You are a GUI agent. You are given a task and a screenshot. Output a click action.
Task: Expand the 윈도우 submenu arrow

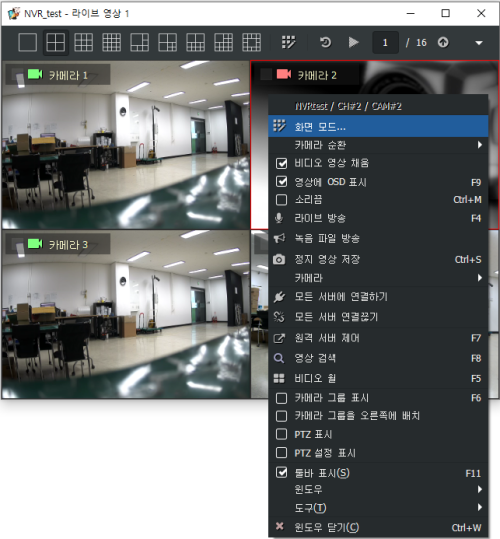(x=480, y=489)
